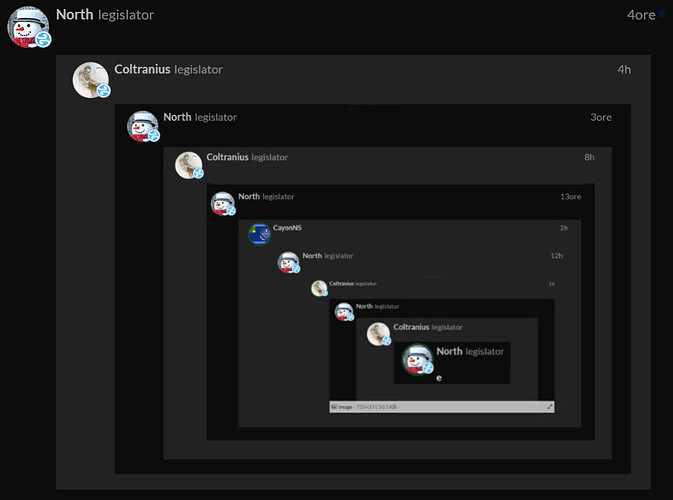This screenshot has width=673, height=500.
Task: Click the CayonNS user avatar
Action: 259,234
